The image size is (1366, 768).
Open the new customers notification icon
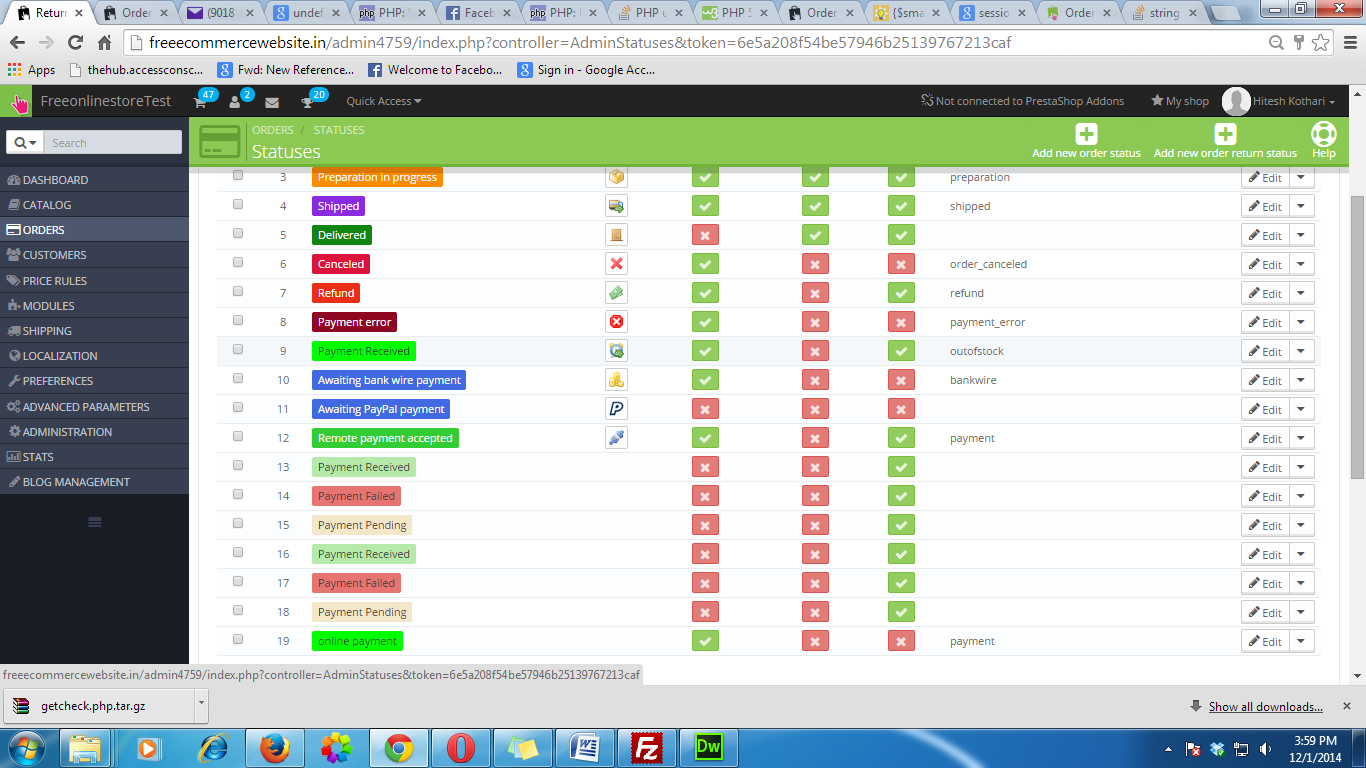(235, 102)
